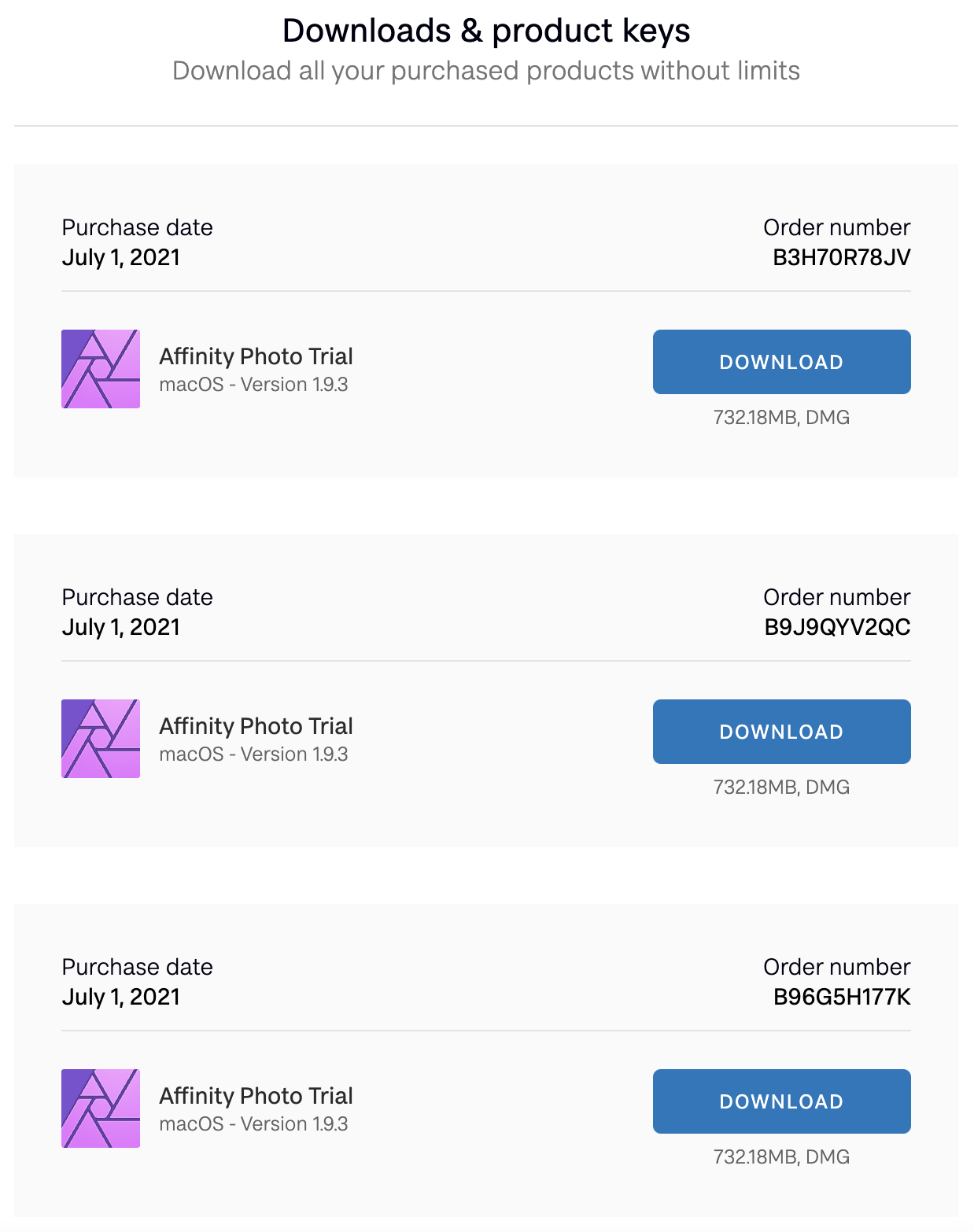
Task: Click the Affinity Photo icon for order B3H70R78JV
Action: tap(101, 369)
